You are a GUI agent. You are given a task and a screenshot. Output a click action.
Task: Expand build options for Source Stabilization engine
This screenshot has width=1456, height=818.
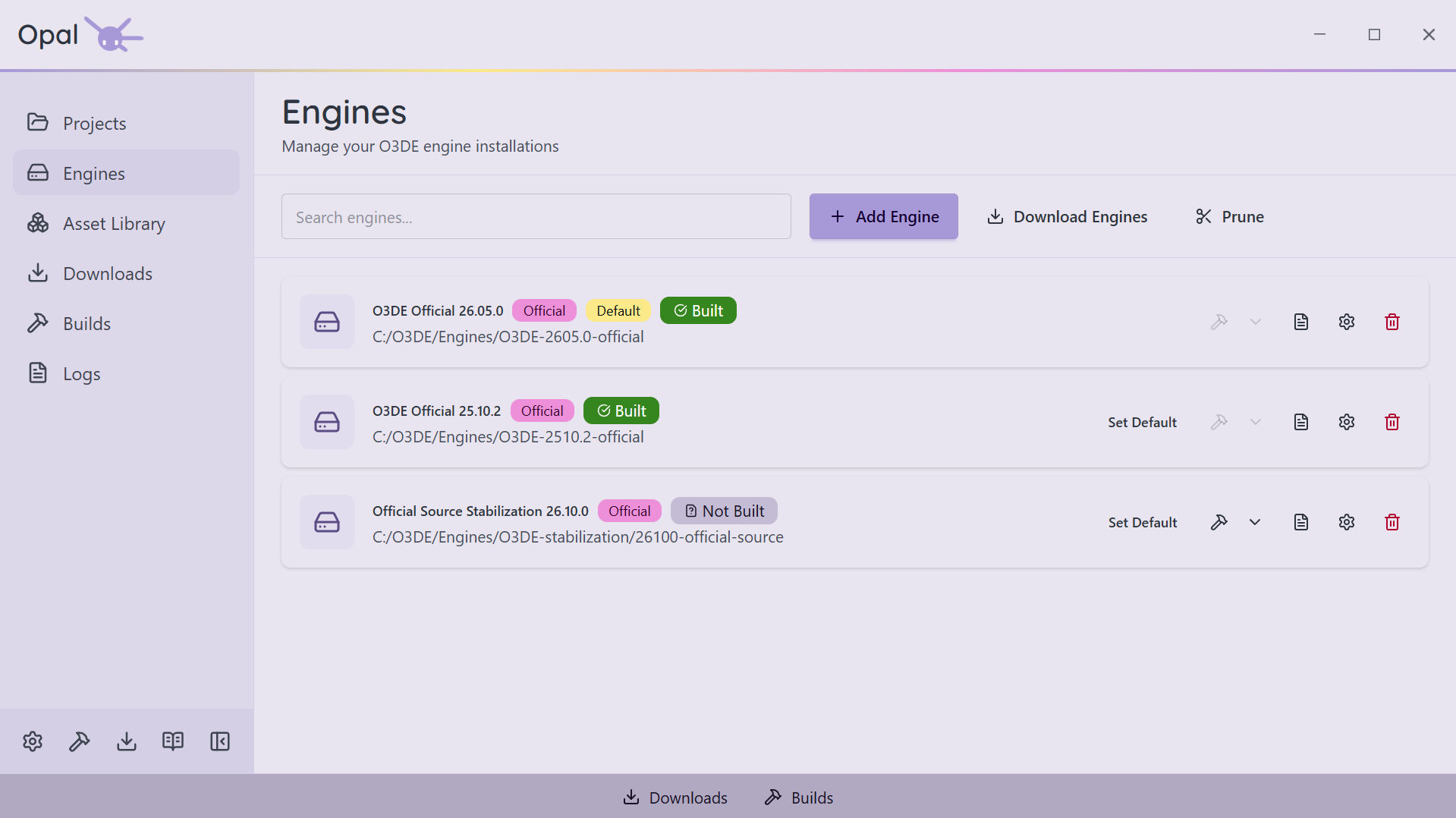(x=1256, y=522)
